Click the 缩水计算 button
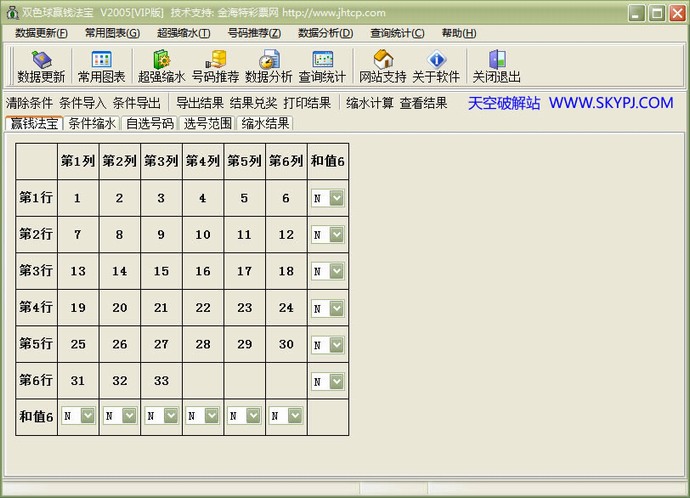This screenshot has width=690, height=498. click(370, 103)
